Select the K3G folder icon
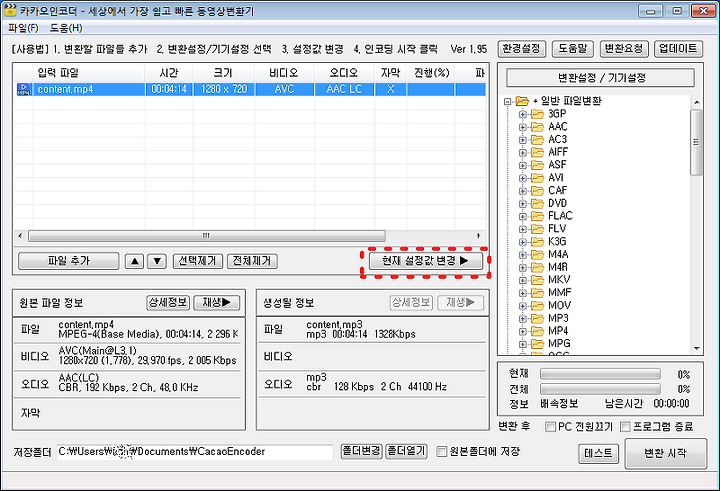The width and height of the screenshot is (720, 491). (537, 242)
